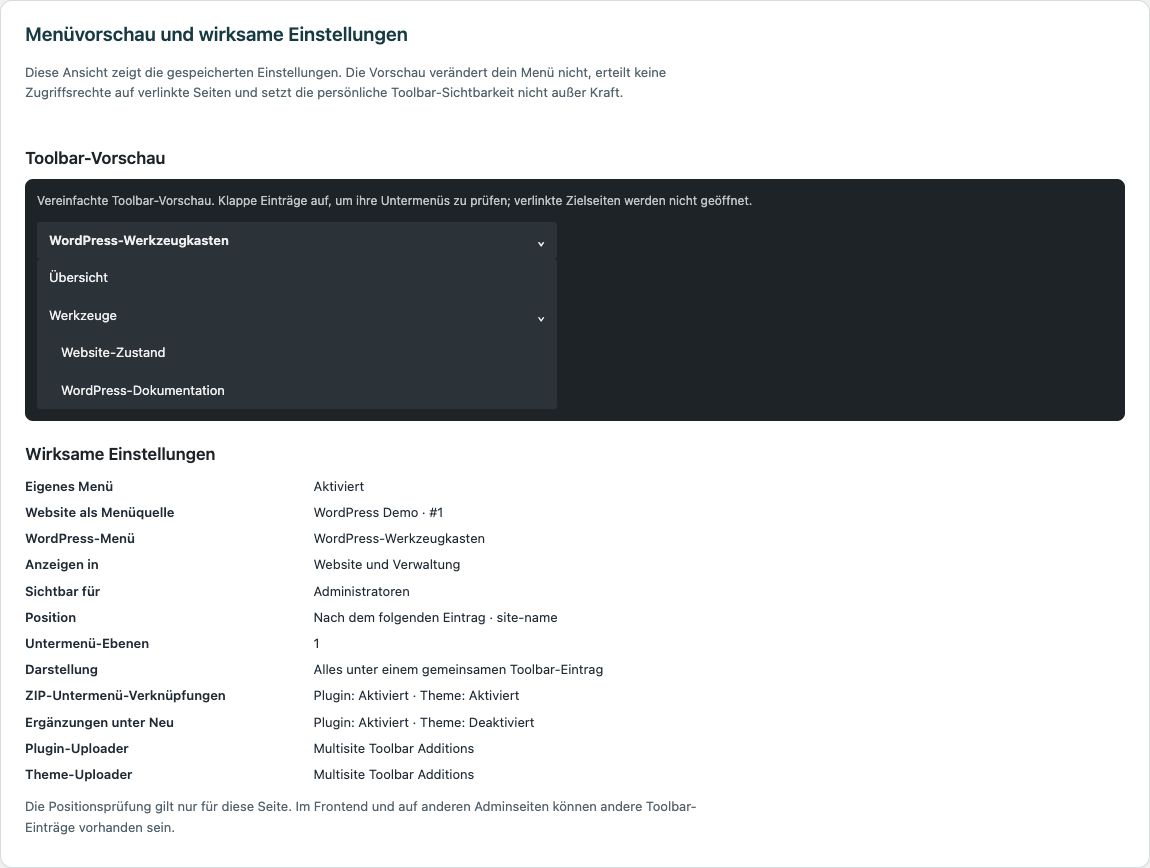Viewport: 1150px width, 868px height.
Task: Click the Position label
Action: [x=51, y=618]
